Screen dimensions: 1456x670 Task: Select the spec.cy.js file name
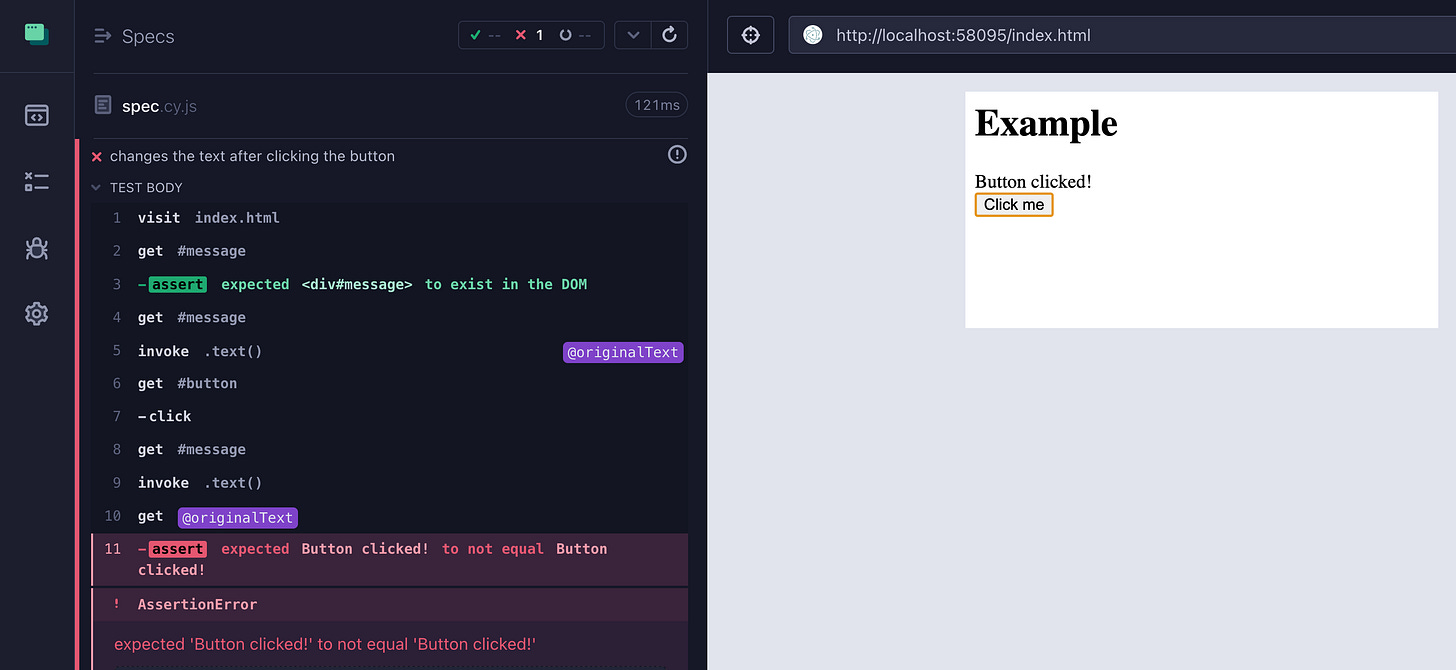pyautogui.click(x=160, y=105)
